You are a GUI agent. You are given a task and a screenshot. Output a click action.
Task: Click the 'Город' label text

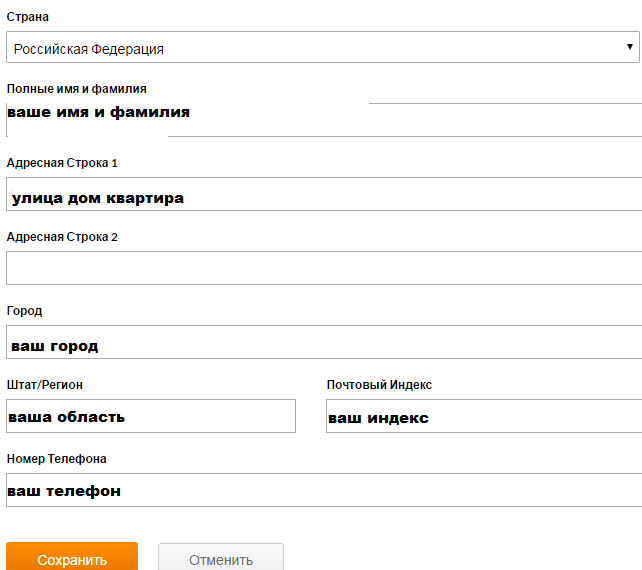pyautogui.click(x=24, y=311)
